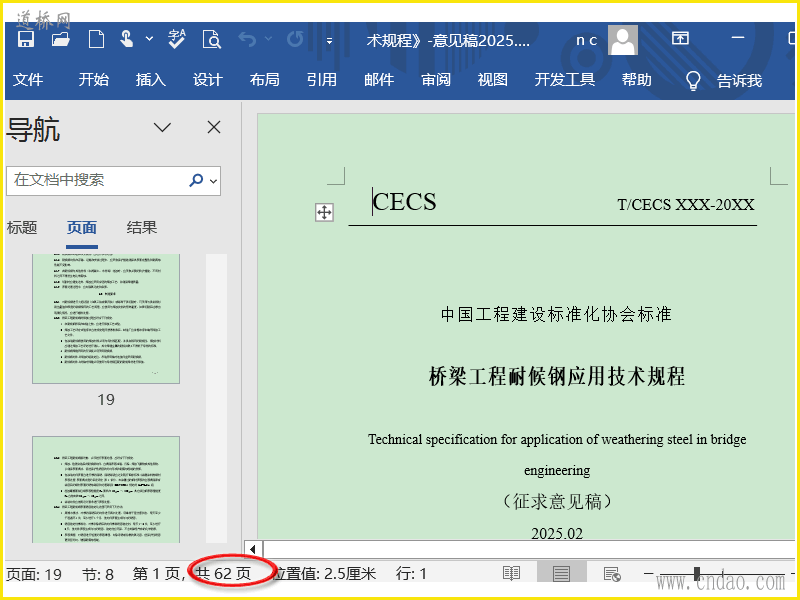Screen dimensions: 800x600
Task: Open the 邮件 ribbon tab
Action: [x=379, y=80]
